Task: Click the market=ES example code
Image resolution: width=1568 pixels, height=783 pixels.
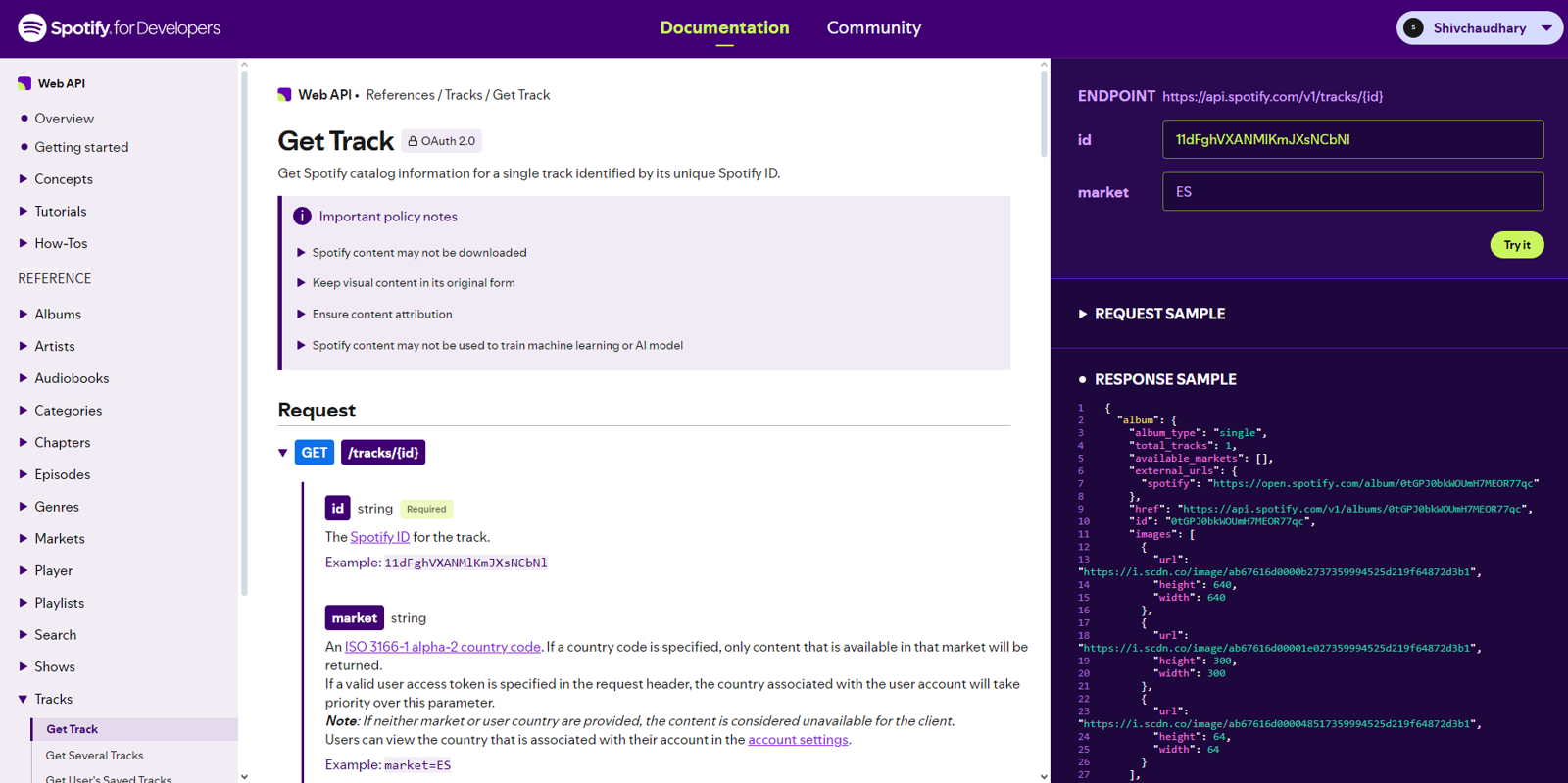Action: click(x=417, y=765)
